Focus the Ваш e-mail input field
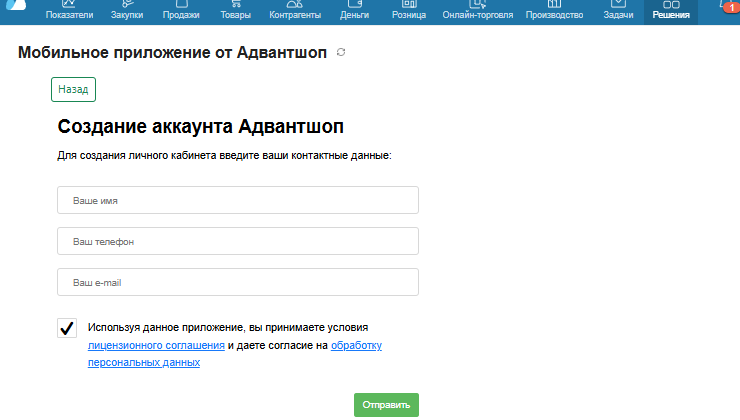 click(238, 282)
